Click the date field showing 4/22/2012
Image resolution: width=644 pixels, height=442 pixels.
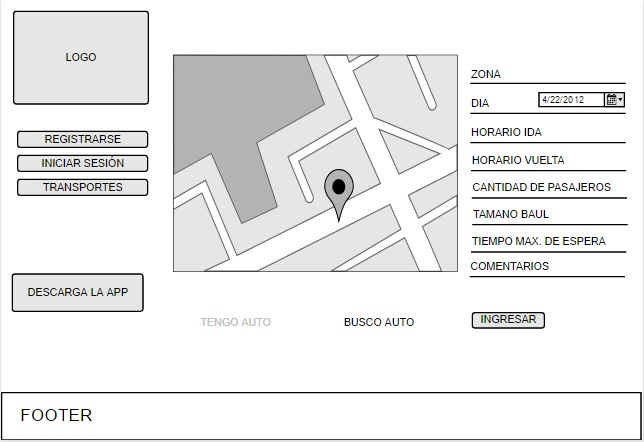[x=570, y=100]
